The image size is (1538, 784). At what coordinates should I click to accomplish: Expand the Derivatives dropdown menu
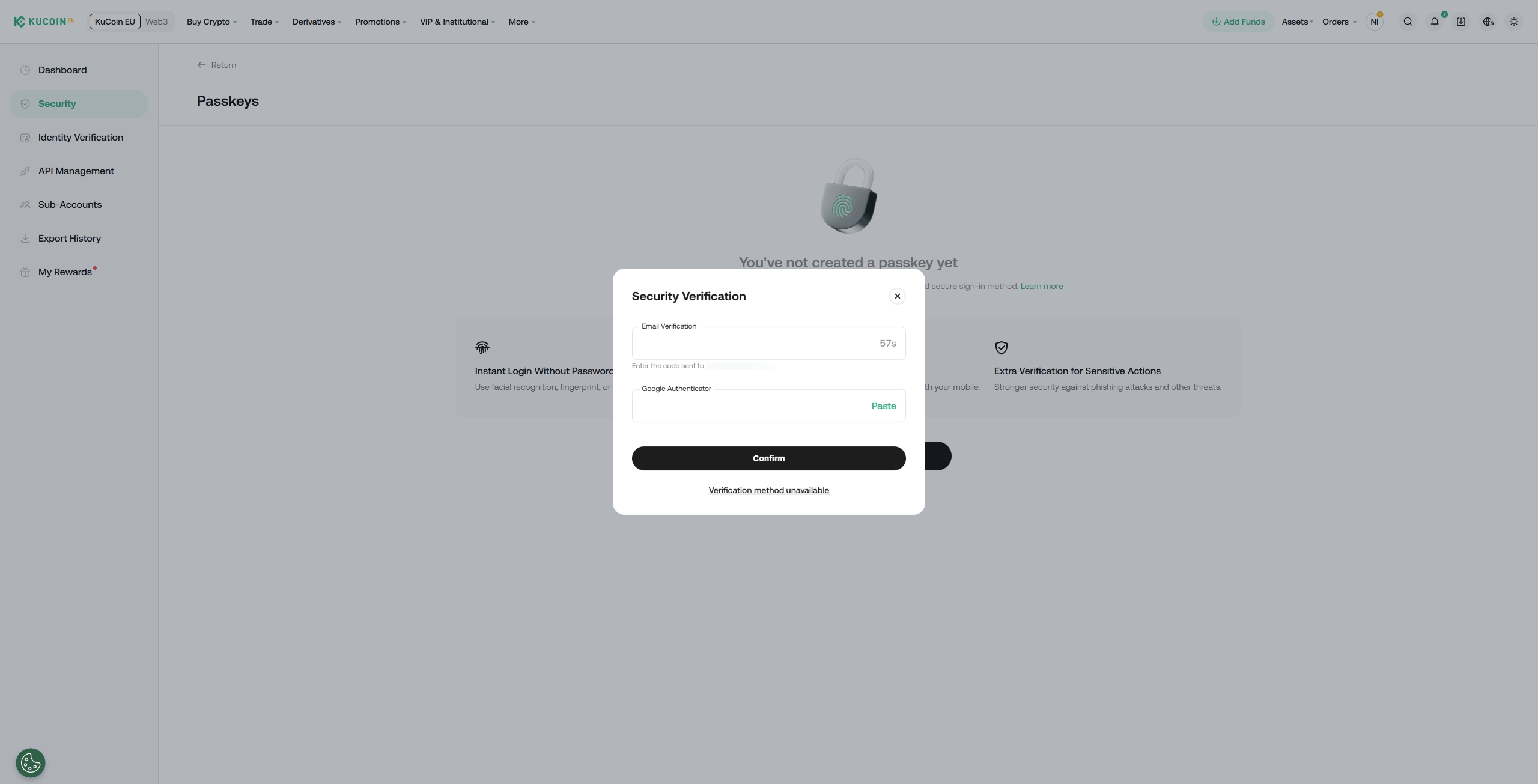pos(317,22)
